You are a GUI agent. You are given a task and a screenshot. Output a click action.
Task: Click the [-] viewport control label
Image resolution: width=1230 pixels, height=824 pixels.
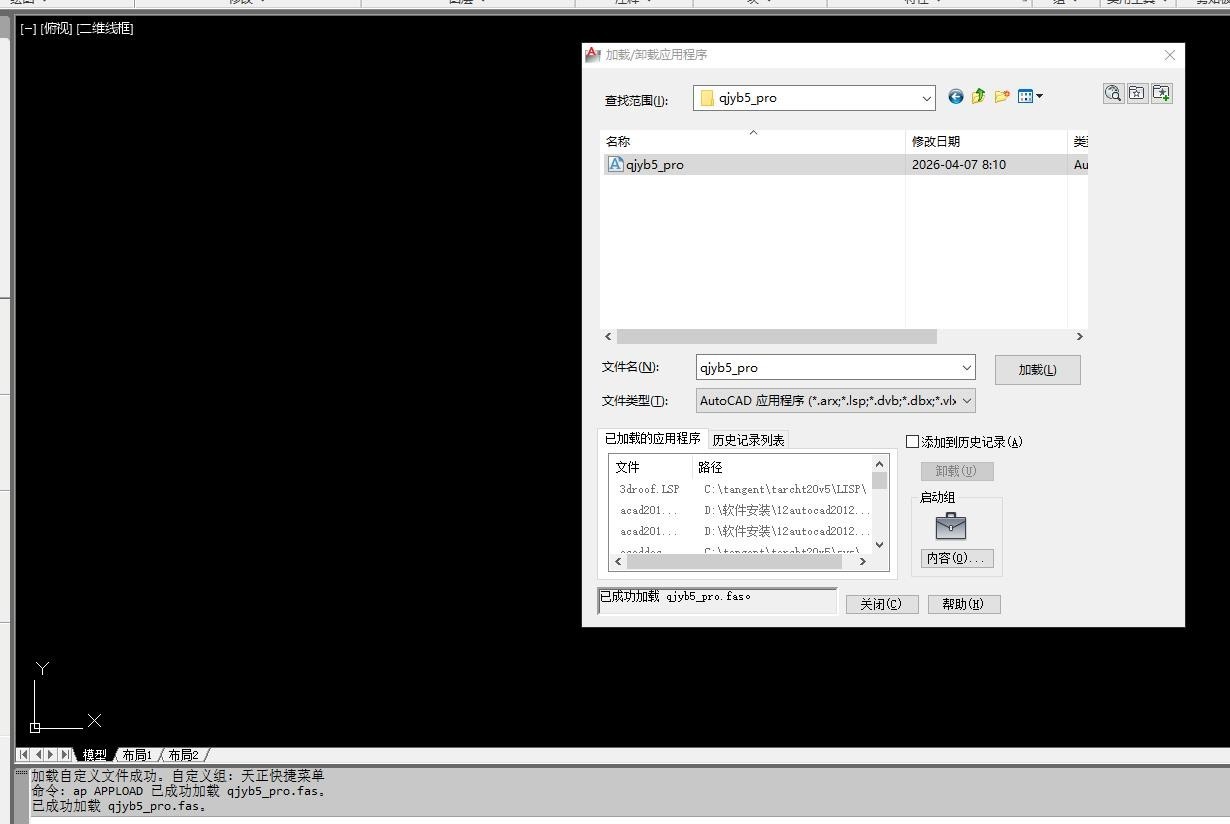[28, 28]
